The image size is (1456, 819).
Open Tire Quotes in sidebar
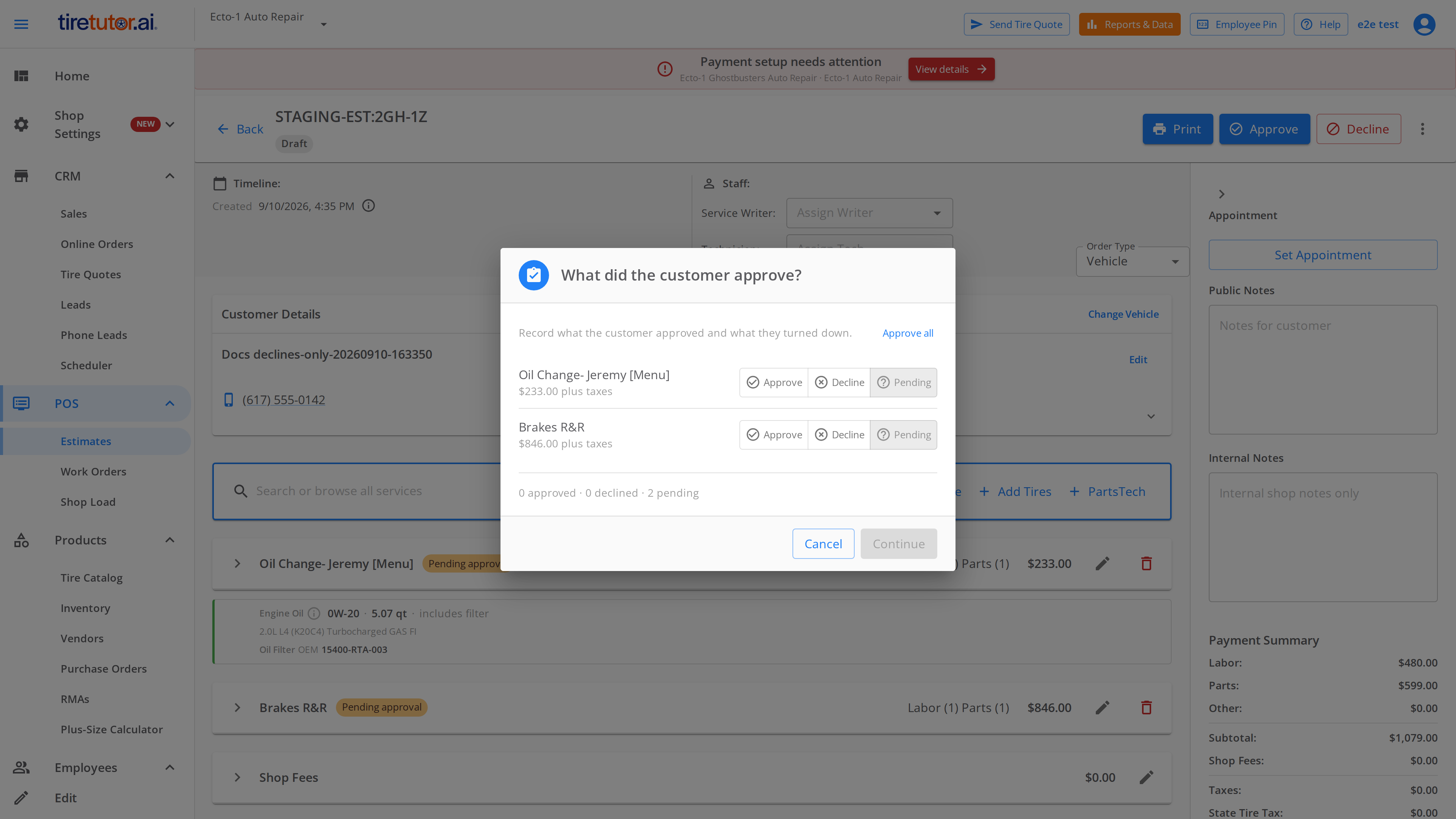pyautogui.click(x=91, y=275)
